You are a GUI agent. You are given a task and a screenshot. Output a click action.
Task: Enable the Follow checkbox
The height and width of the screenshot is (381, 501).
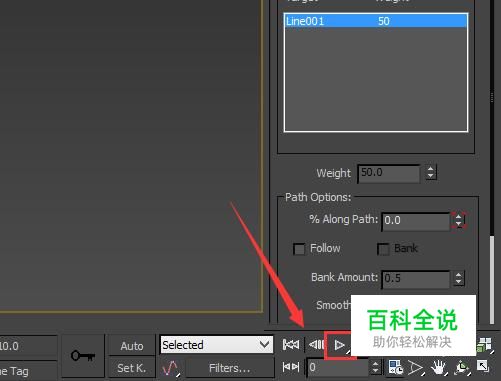[x=299, y=249]
